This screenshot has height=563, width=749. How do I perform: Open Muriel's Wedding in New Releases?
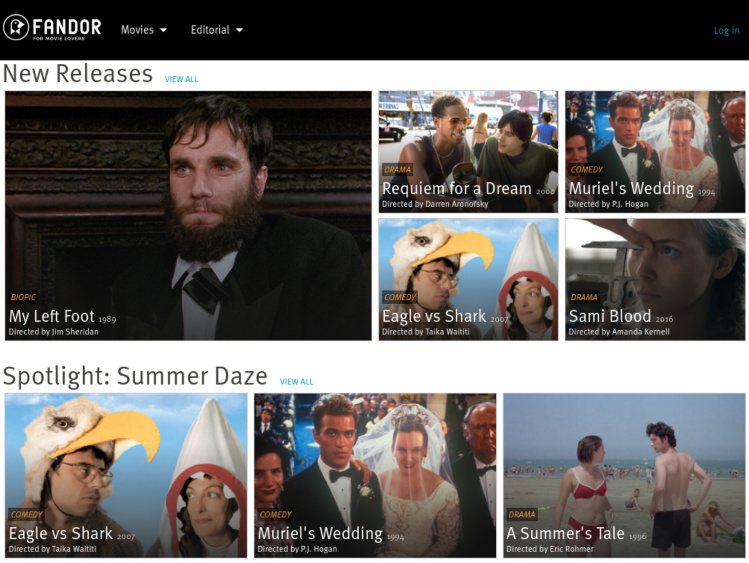655,152
